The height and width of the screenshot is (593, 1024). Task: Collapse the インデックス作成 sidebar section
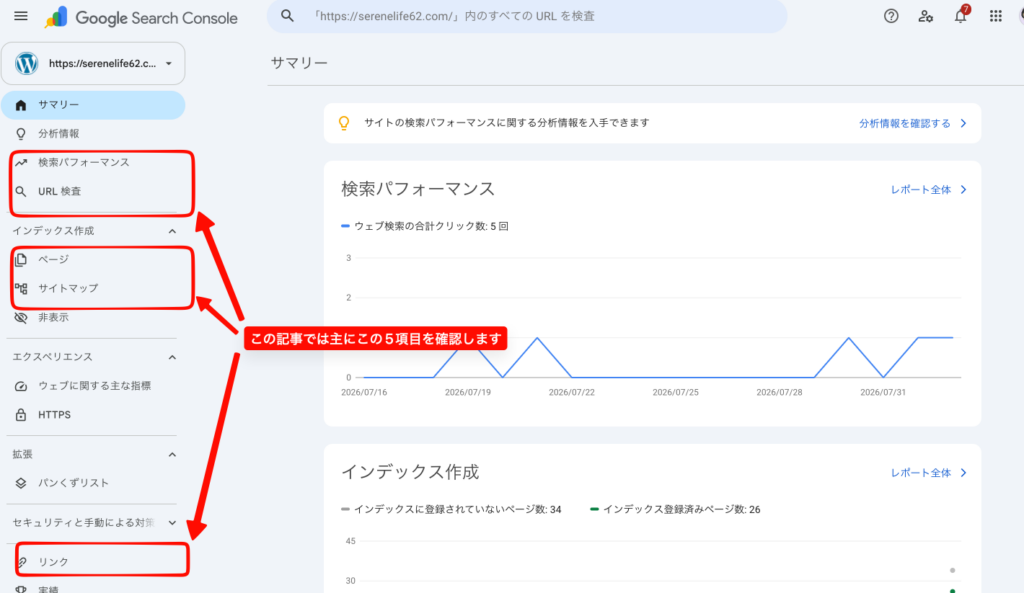click(x=172, y=231)
